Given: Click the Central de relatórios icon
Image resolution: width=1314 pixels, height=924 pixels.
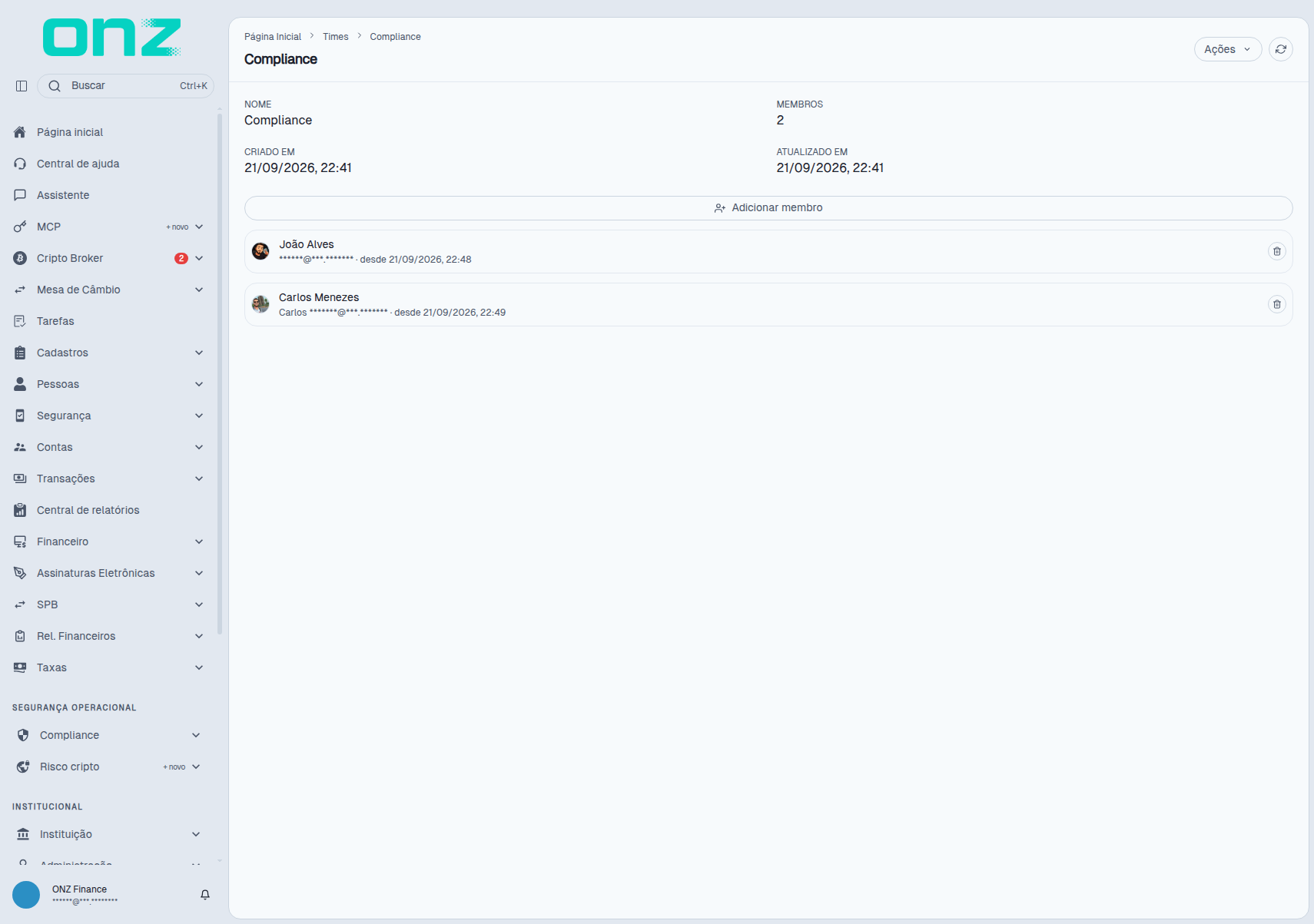Looking at the screenshot, I should pyautogui.click(x=20, y=510).
